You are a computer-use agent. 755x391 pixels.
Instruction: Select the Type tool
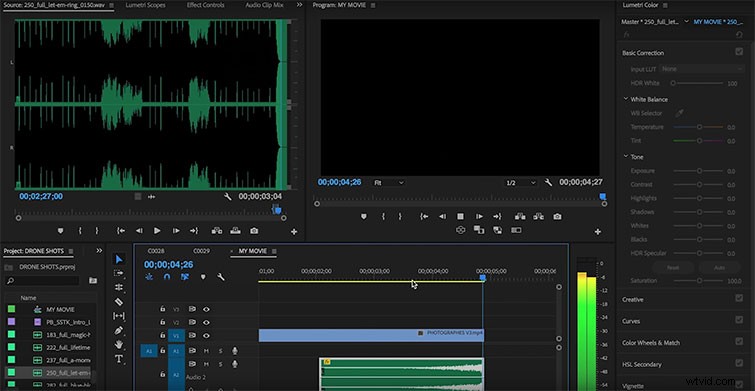pos(118,359)
